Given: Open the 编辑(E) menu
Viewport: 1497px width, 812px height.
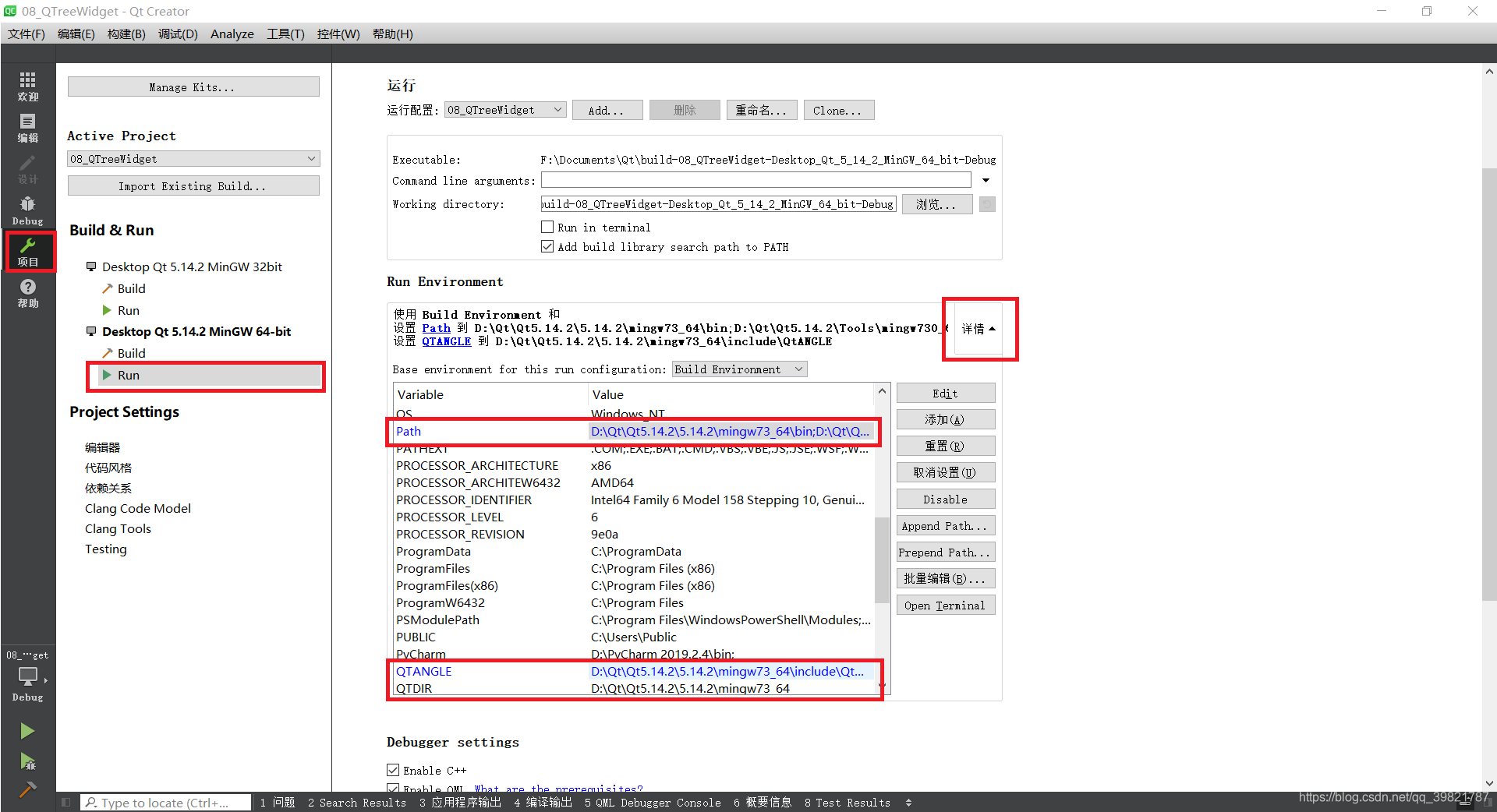Looking at the screenshot, I should click(x=76, y=34).
